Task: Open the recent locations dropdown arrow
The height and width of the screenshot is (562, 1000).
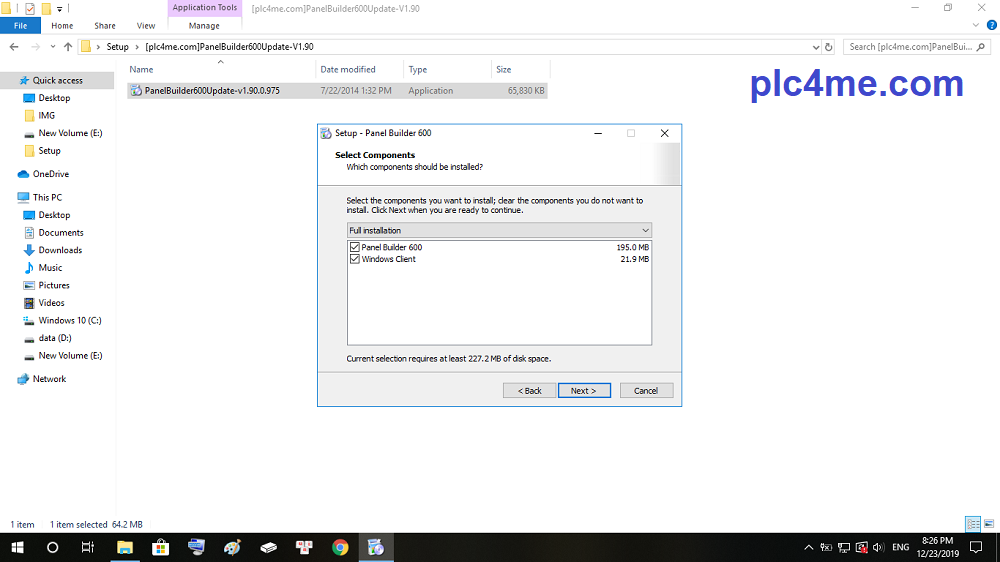Action: 52,47
